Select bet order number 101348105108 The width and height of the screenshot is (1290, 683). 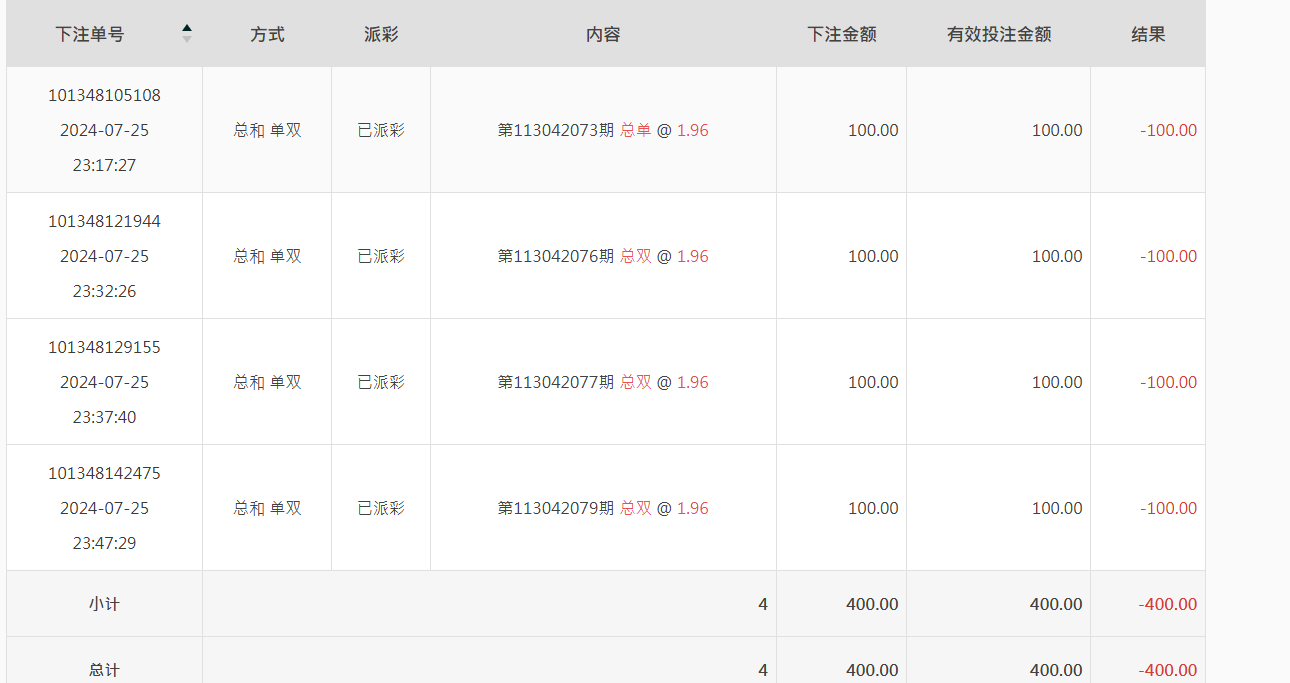pyautogui.click(x=104, y=96)
